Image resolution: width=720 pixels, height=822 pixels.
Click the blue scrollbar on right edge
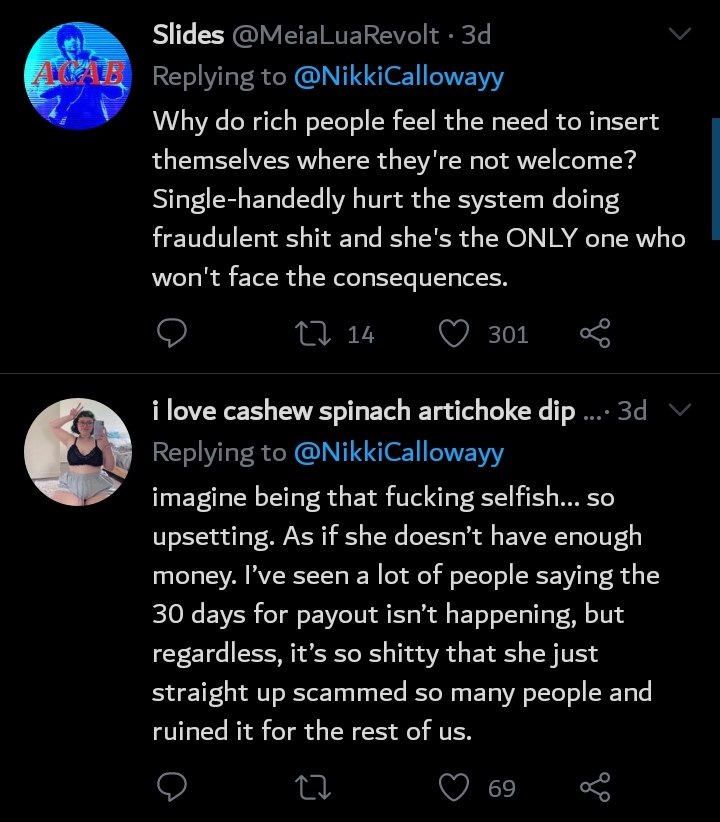coord(715,180)
